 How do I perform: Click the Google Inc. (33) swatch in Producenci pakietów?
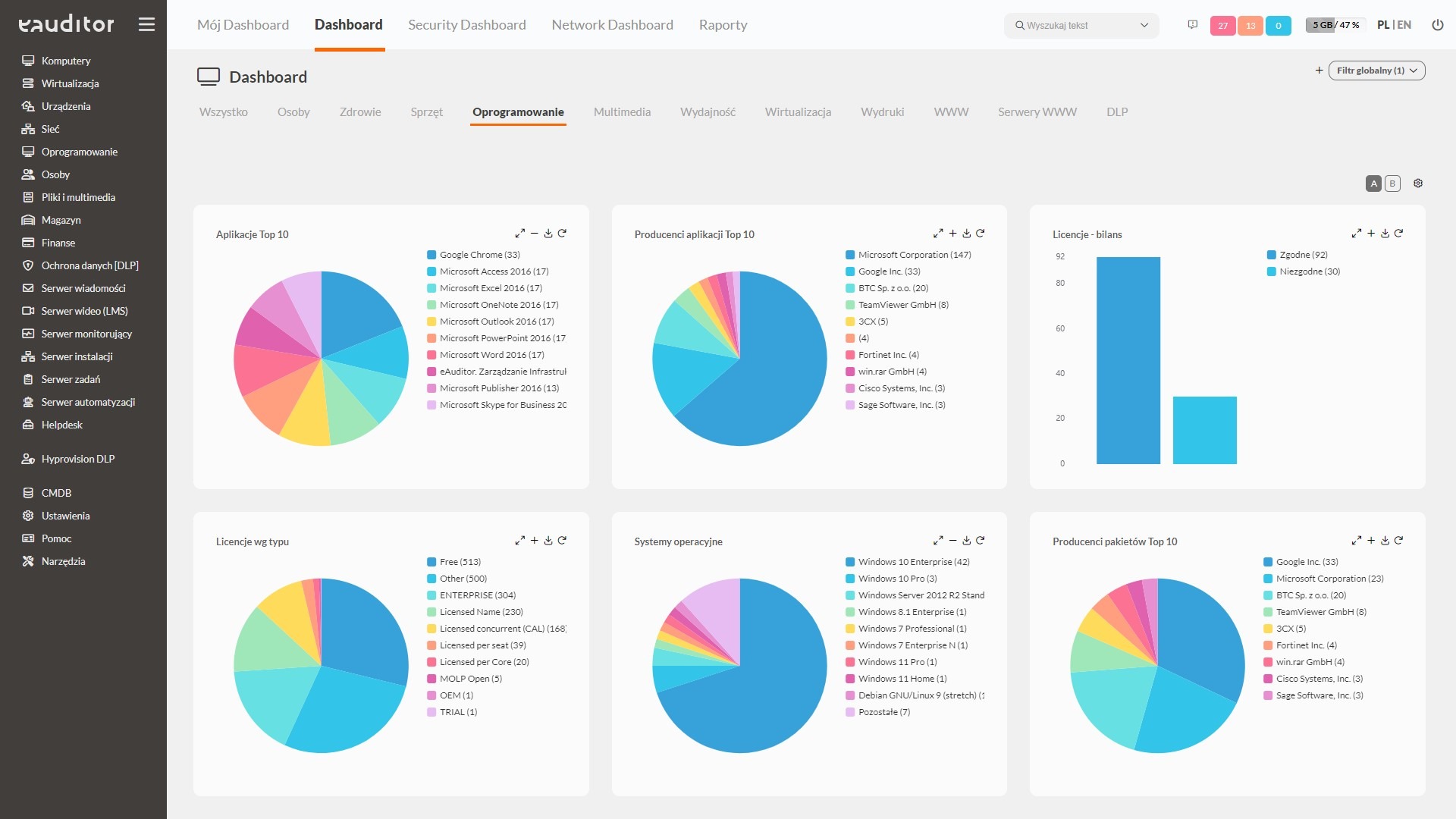[x=1268, y=562]
